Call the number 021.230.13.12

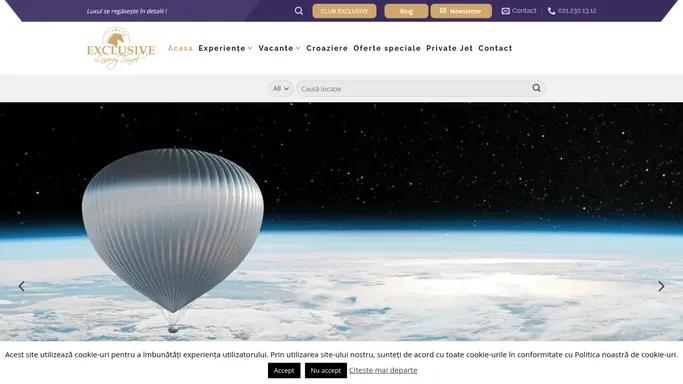577,11
